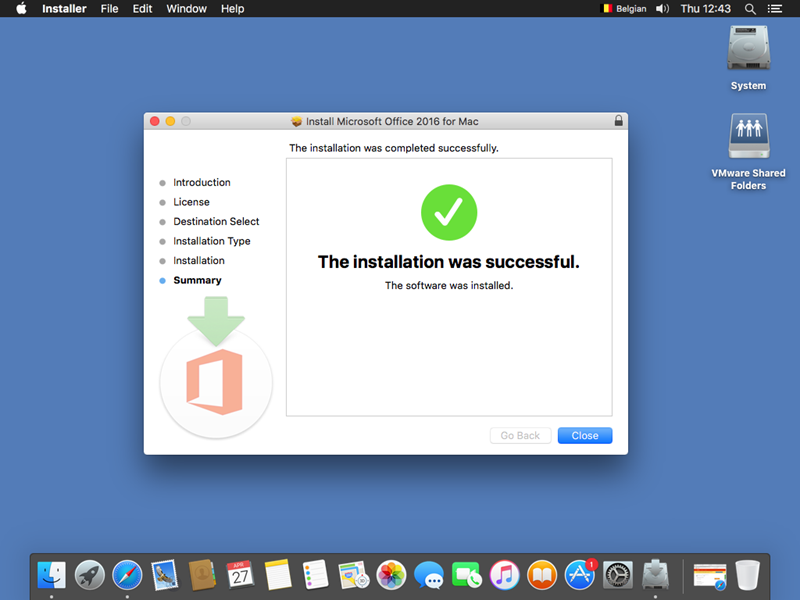The image size is (800, 600).
Task: Open Contacts book icon in dock
Action: click(x=203, y=575)
